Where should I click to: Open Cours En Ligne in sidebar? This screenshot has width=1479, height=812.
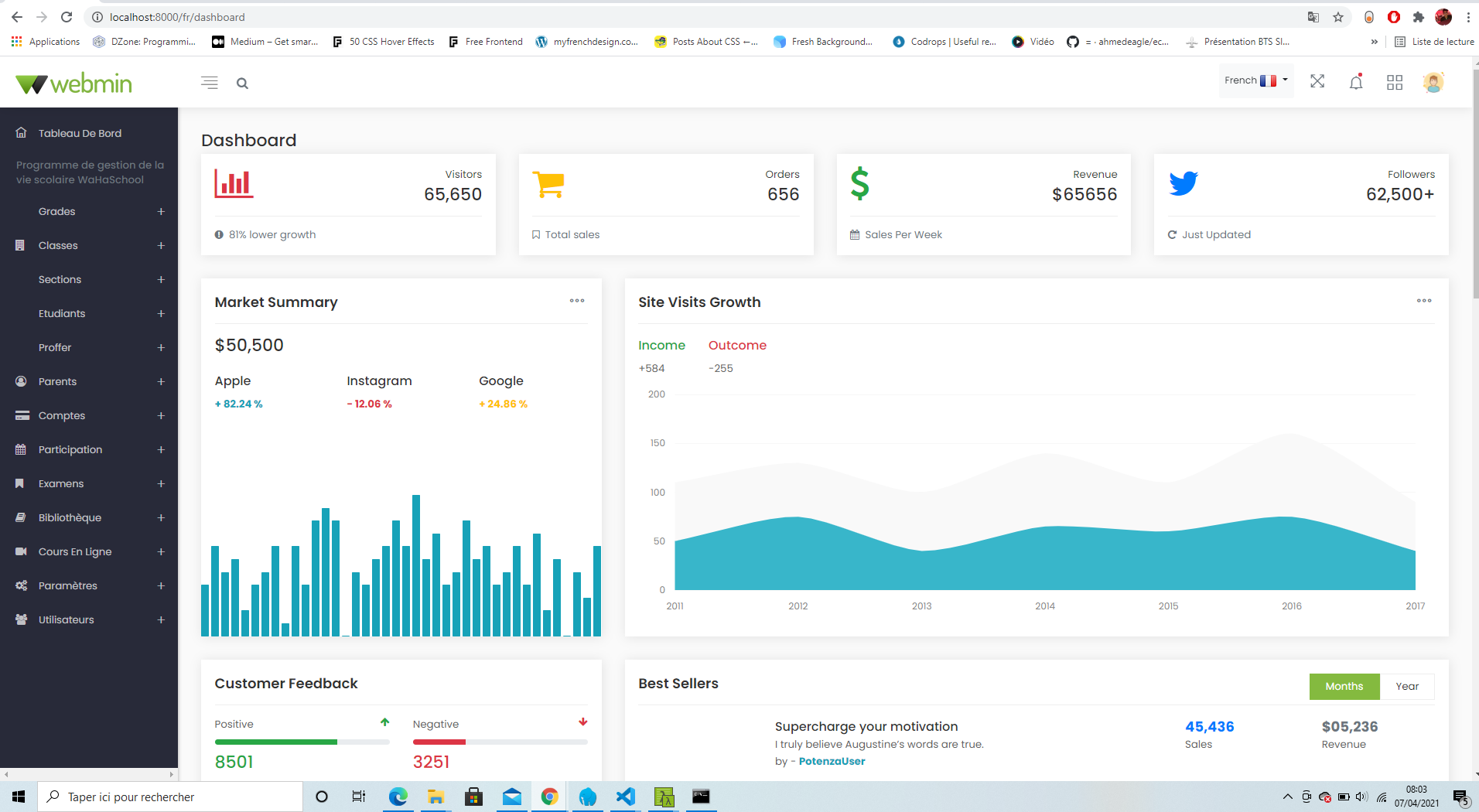89,551
